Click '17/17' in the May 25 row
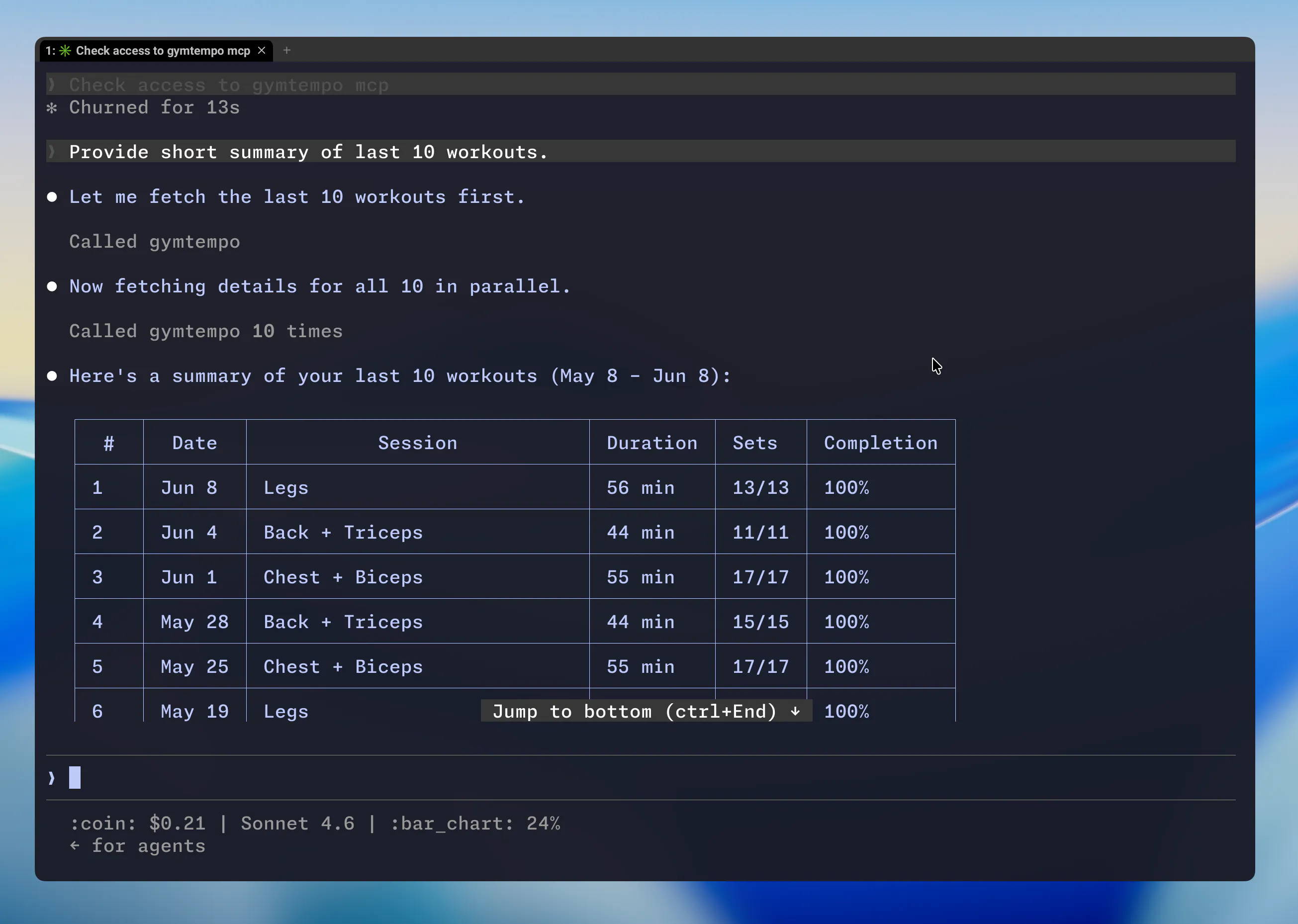 [x=761, y=667]
